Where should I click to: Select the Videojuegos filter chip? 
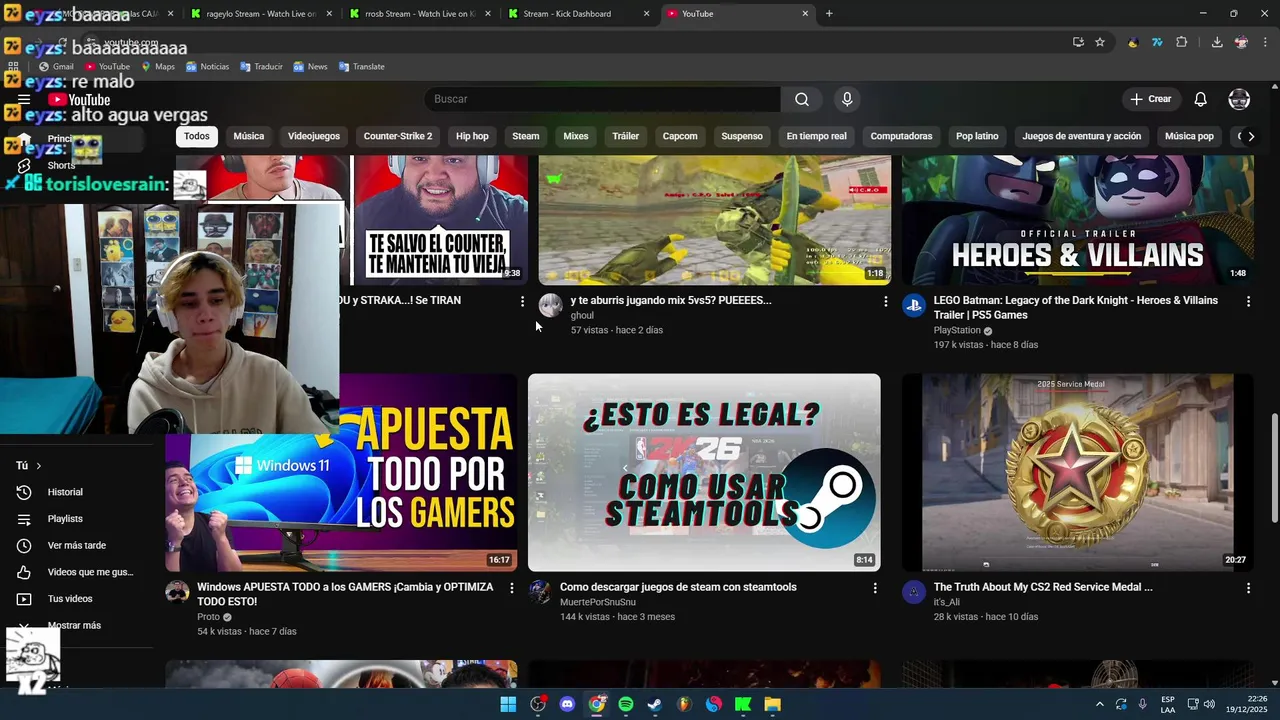[x=314, y=136]
